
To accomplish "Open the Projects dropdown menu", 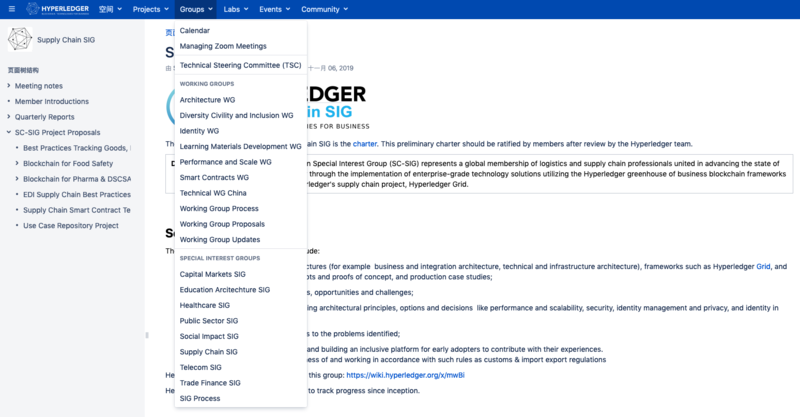I will [150, 9].
